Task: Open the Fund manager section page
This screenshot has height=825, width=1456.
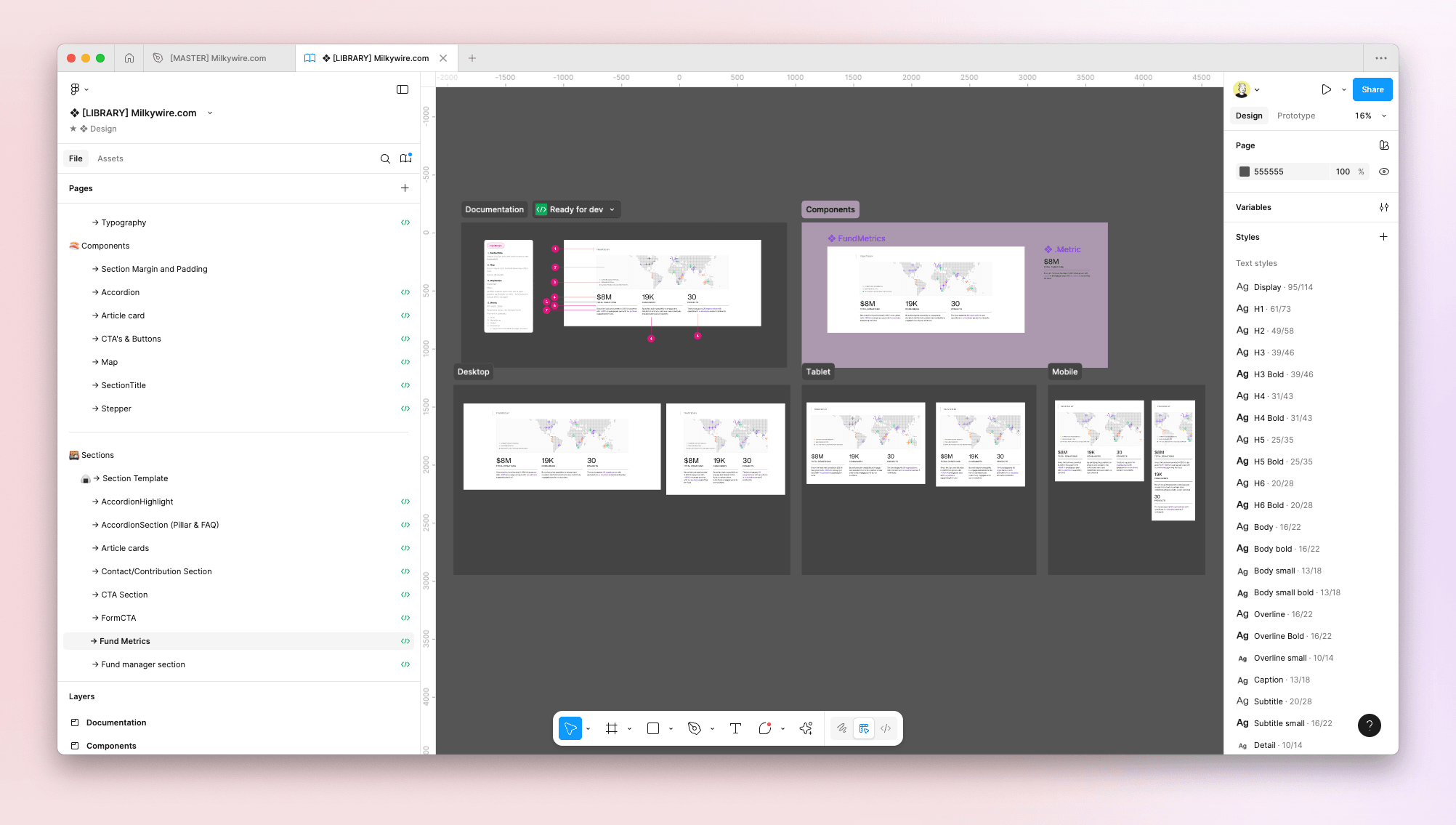Action: click(x=239, y=664)
